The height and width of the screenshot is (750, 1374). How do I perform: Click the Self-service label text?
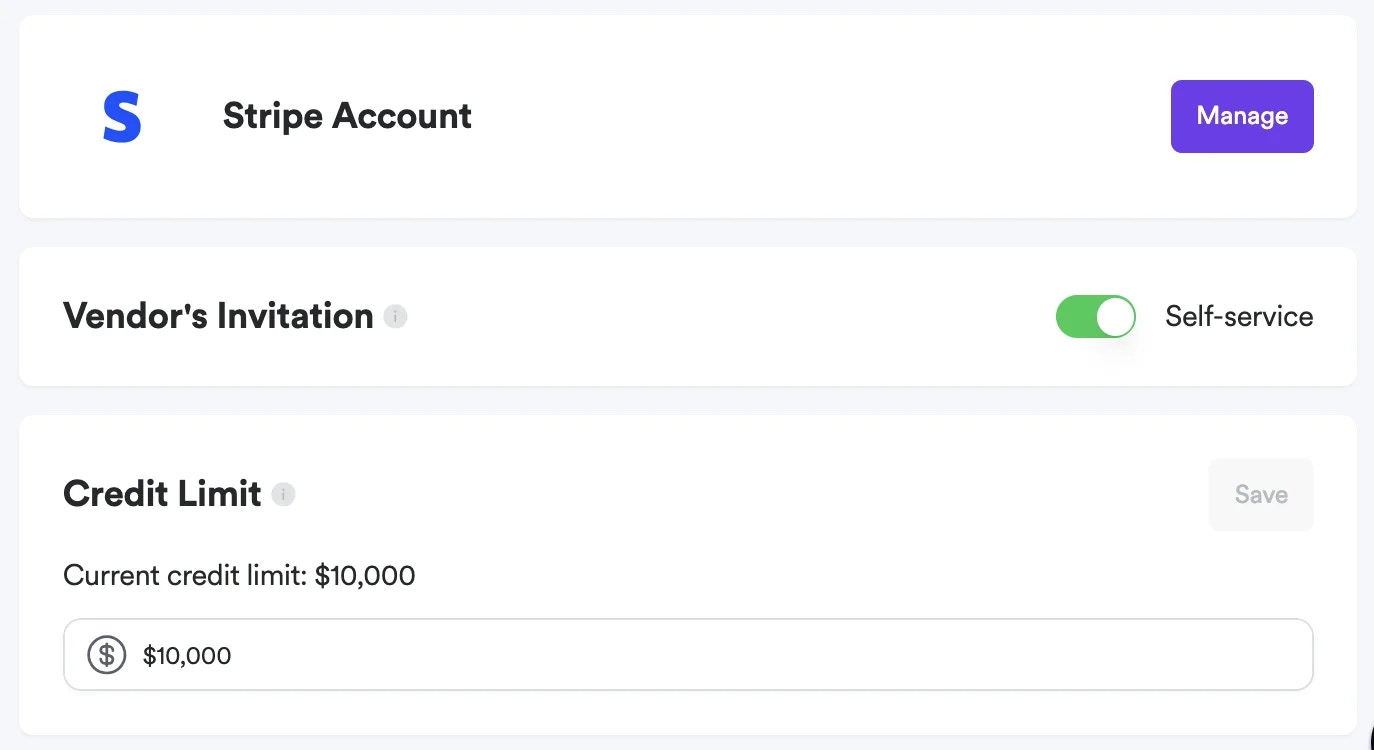[x=1238, y=316]
